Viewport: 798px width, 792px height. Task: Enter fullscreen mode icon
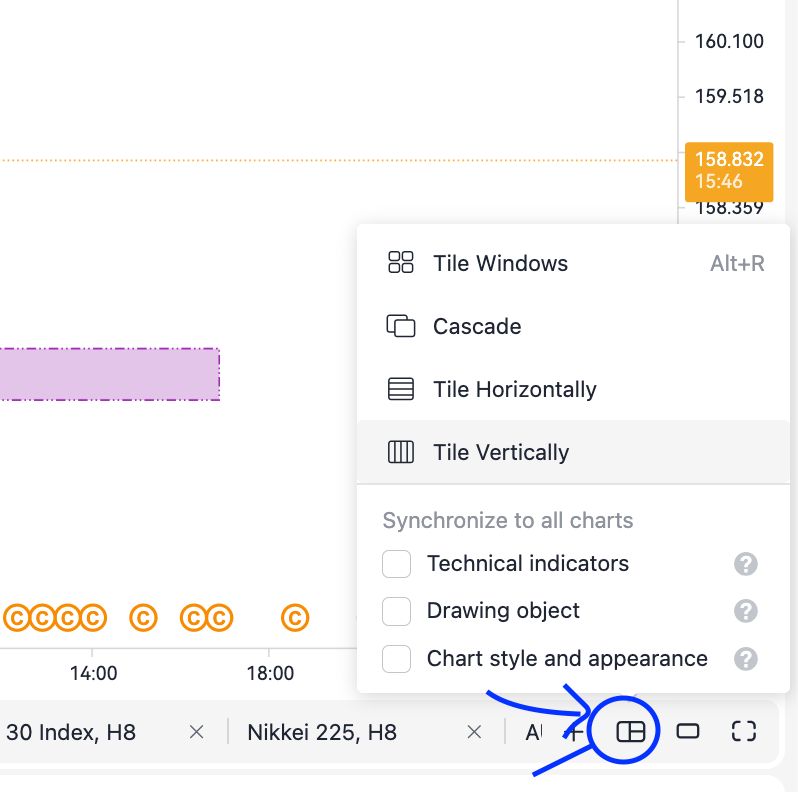pyautogui.click(x=744, y=732)
